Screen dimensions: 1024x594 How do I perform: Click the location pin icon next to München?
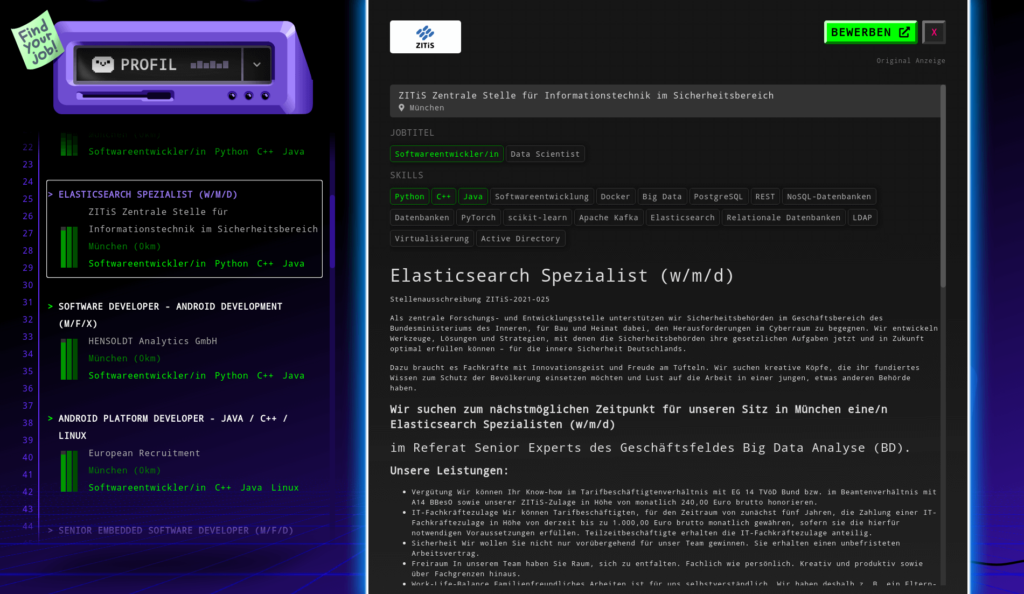[x=402, y=108]
